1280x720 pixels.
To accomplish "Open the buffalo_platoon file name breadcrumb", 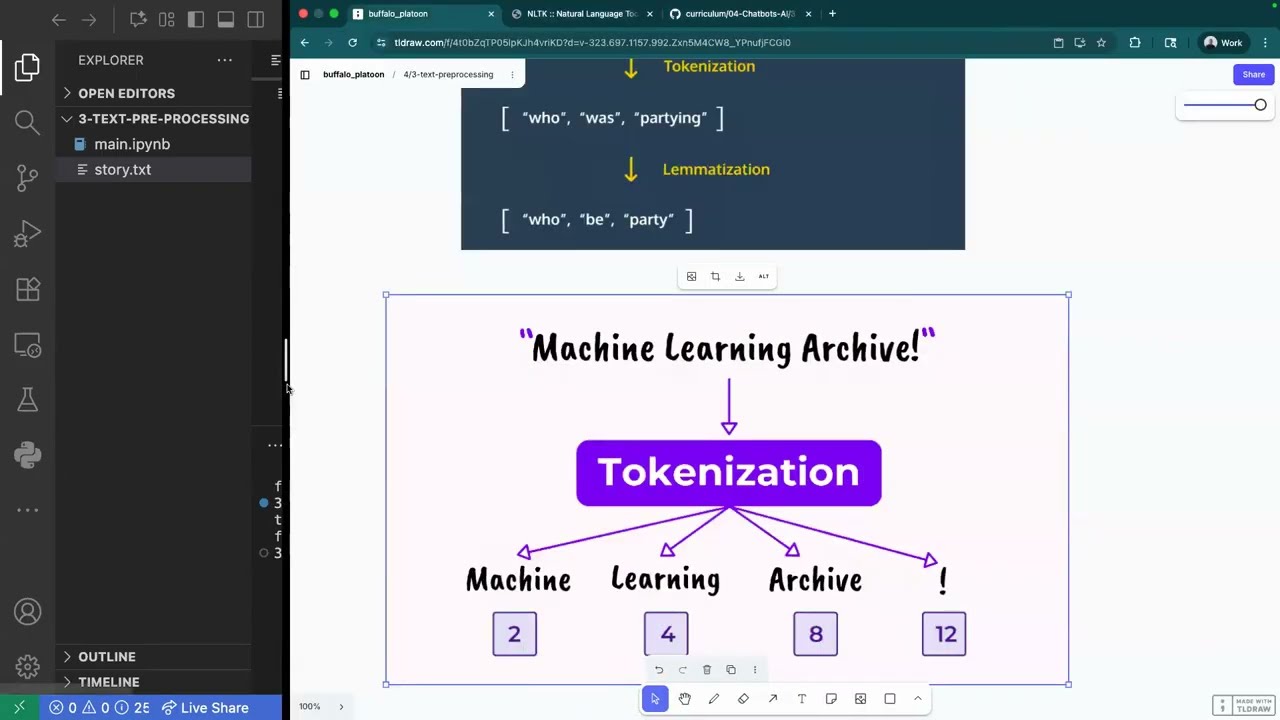I will pos(353,74).
